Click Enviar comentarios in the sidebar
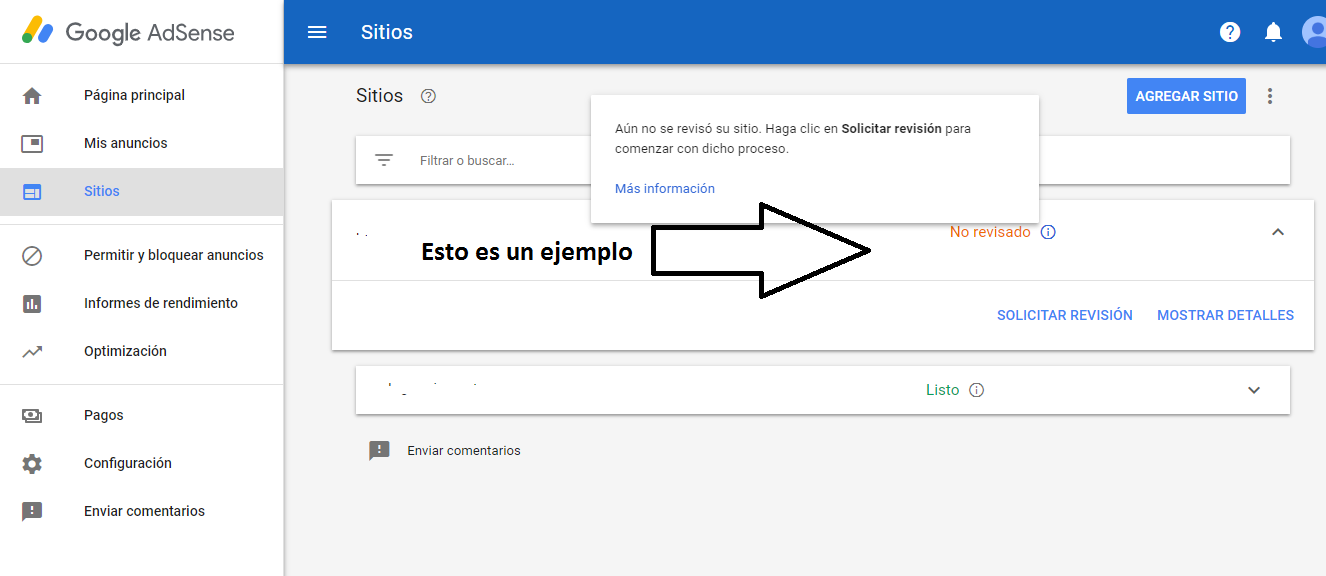The height and width of the screenshot is (576, 1326). [x=142, y=512]
